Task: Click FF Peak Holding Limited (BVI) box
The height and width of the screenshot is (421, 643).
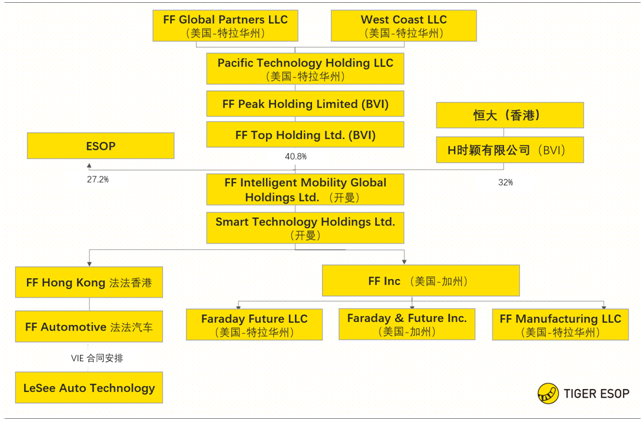Action: pyautogui.click(x=305, y=104)
